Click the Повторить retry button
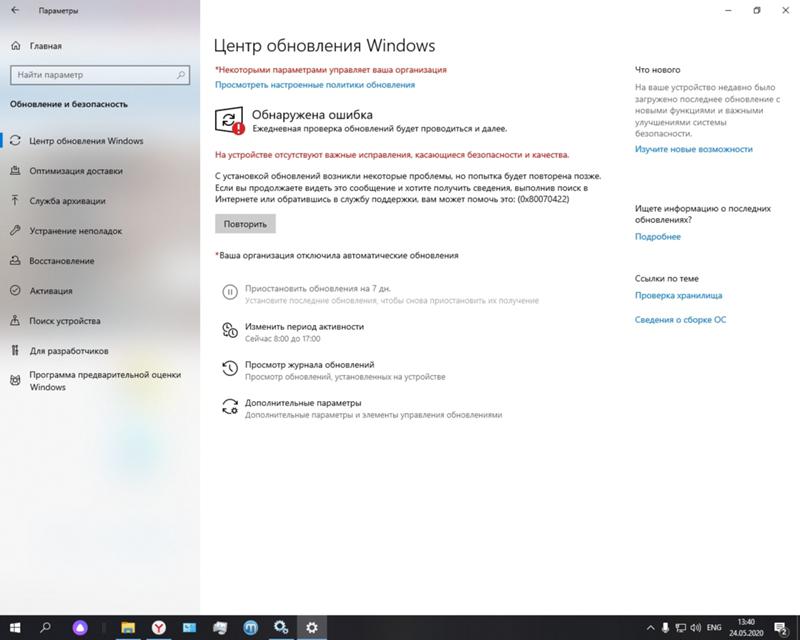This screenshot has height=640, width=800. 245,224
